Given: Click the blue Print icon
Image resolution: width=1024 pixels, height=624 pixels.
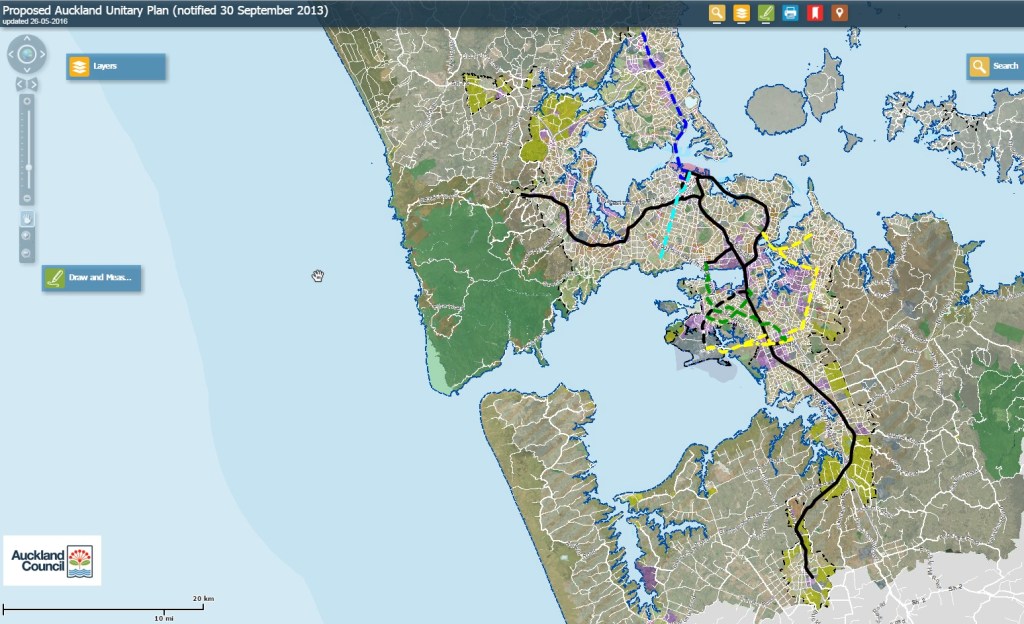Looking at the screenshot, I should coord(790,13).
